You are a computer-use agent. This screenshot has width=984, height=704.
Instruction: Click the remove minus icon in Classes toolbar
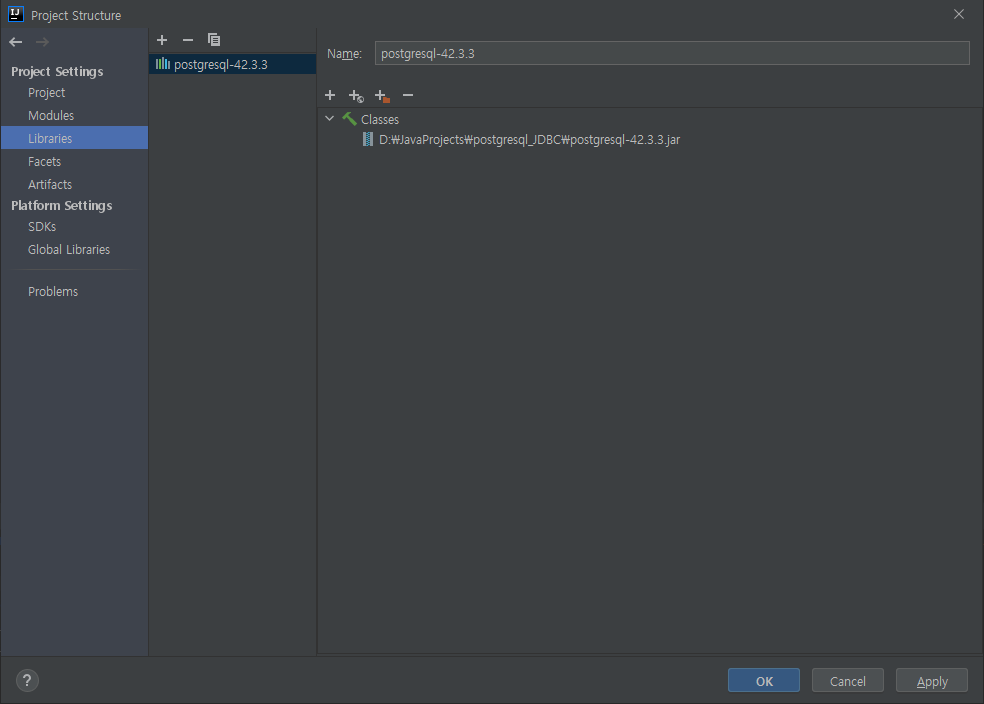[x=407, y=95]
